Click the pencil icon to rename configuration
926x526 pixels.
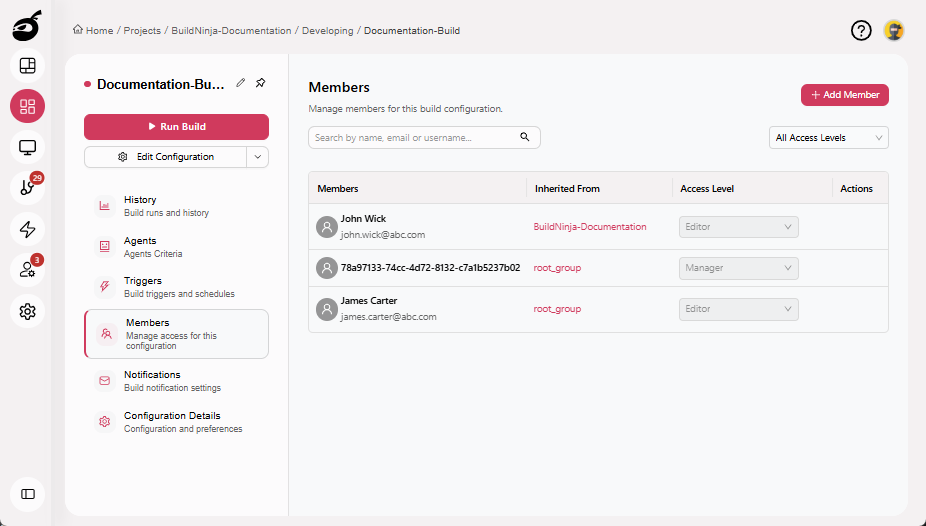[240, 83]
